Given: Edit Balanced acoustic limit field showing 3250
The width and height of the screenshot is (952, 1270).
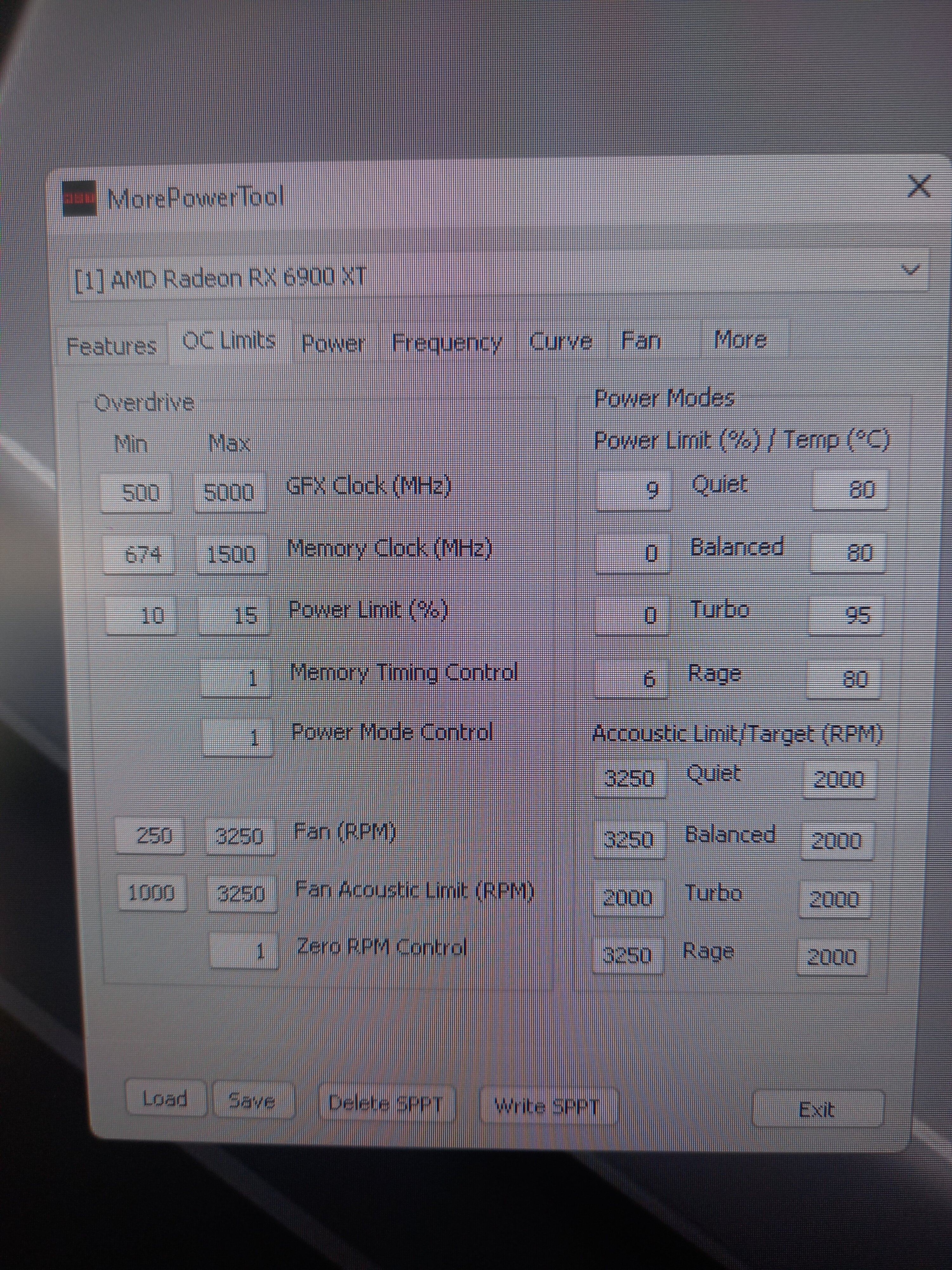Looking at the screenshot, I should 629,839.
